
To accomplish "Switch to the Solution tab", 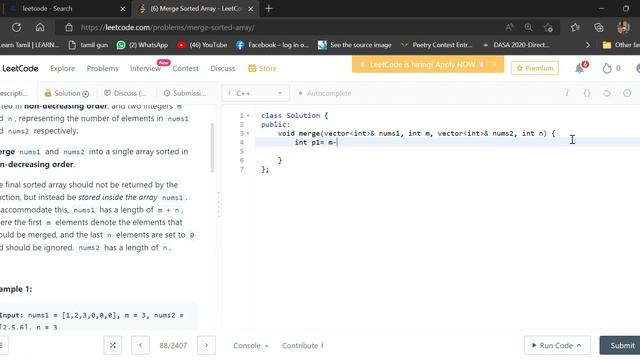I will (x=67, y=93).
